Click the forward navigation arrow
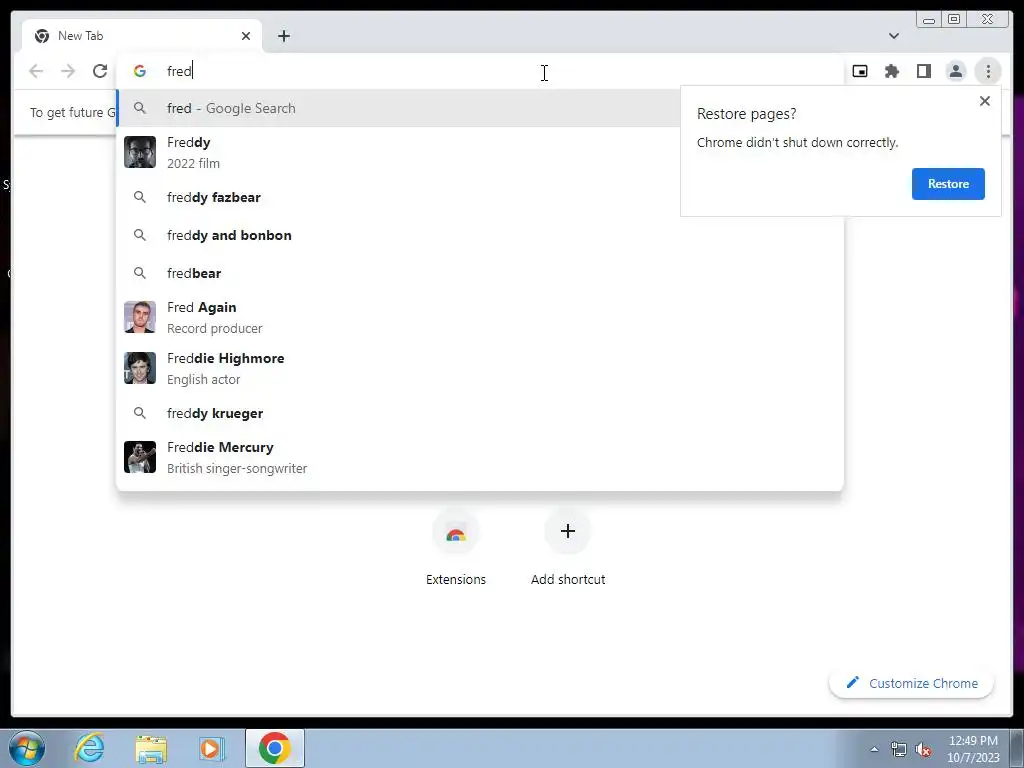 [68, 71]
